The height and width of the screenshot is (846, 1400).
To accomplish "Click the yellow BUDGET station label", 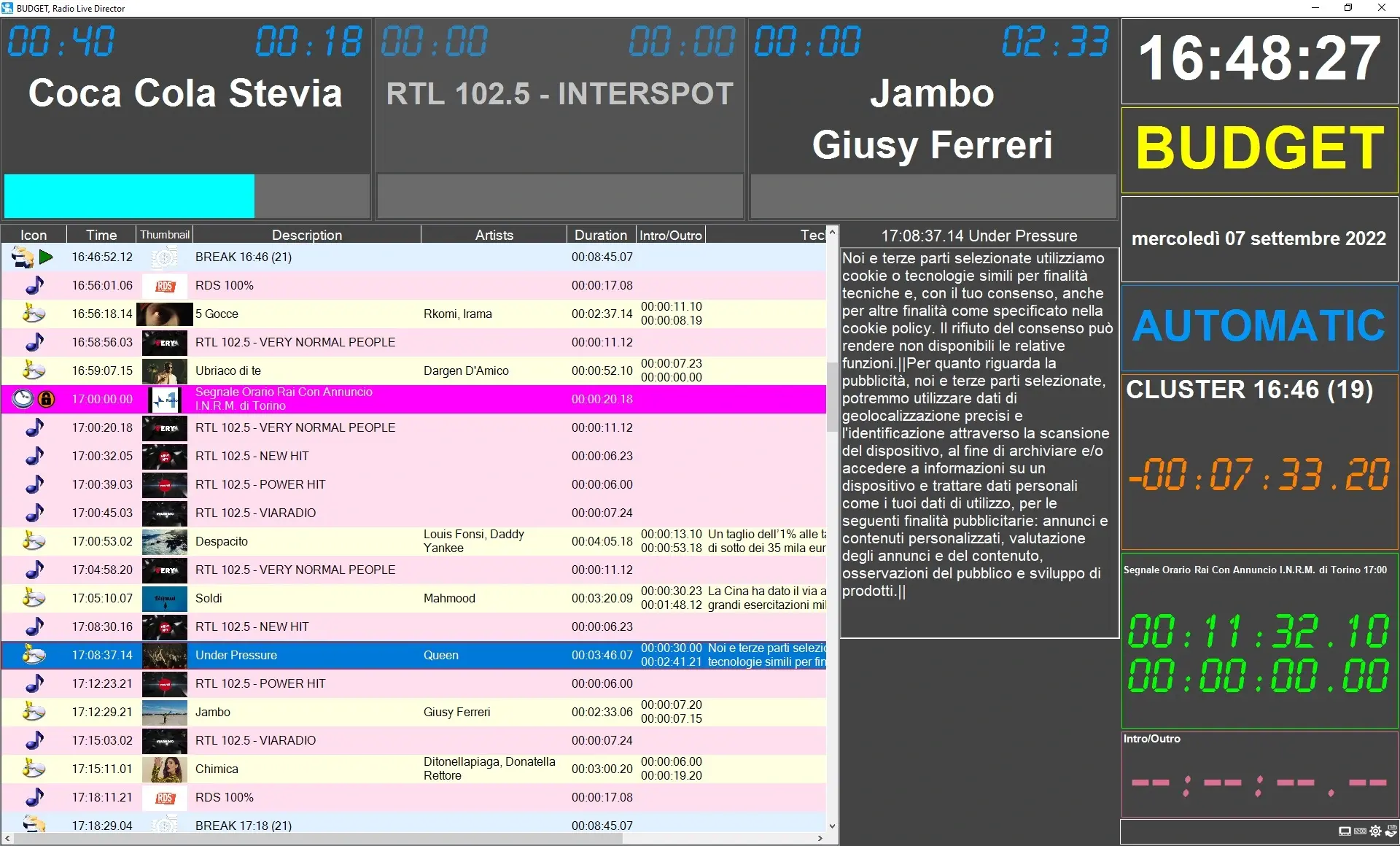I will [1259, 150].
